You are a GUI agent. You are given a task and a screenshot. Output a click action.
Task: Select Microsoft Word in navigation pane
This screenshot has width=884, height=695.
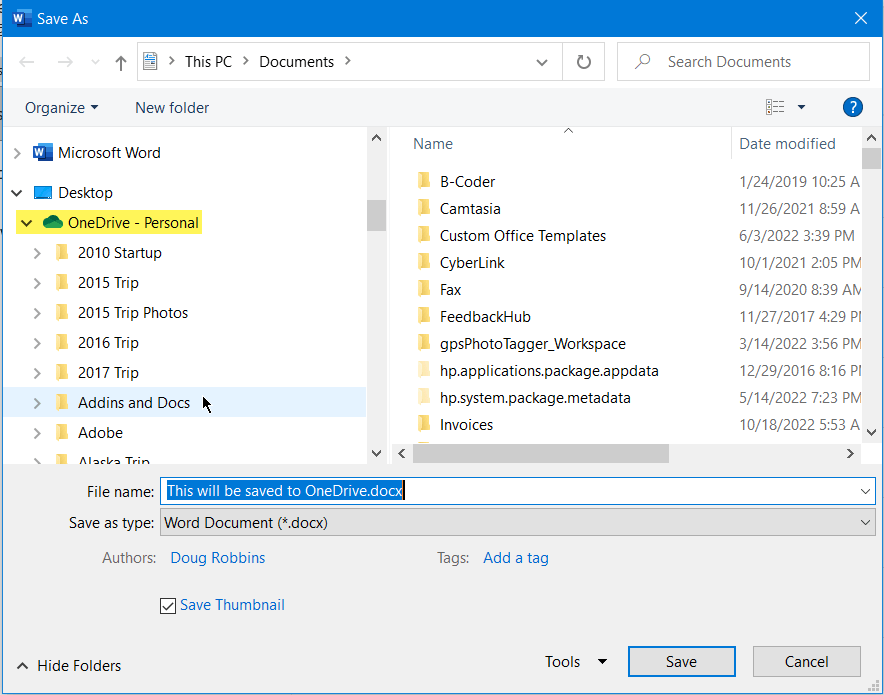[x=109, y=153]
